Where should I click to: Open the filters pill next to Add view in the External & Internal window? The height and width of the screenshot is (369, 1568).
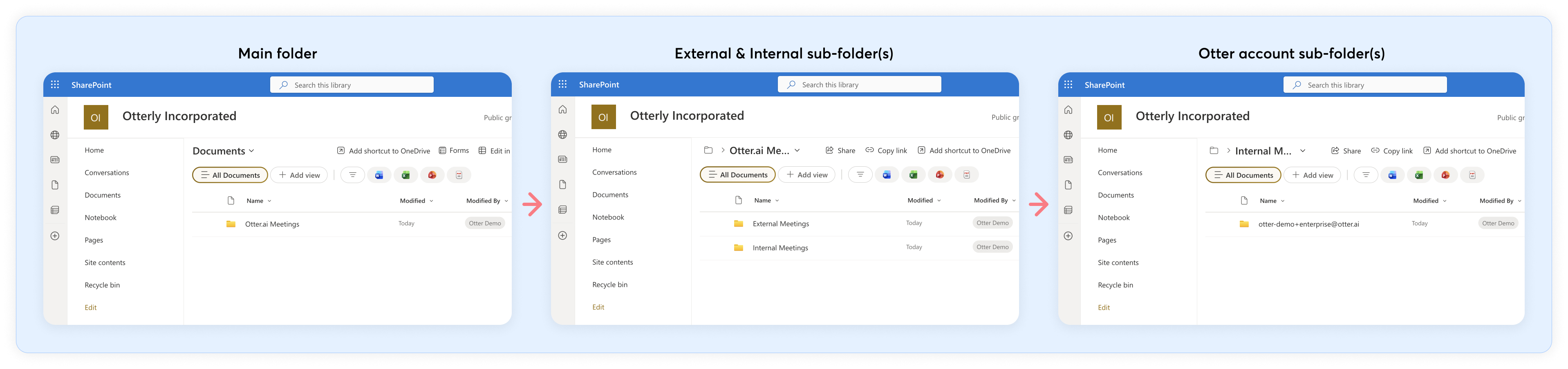pos(860,175)
